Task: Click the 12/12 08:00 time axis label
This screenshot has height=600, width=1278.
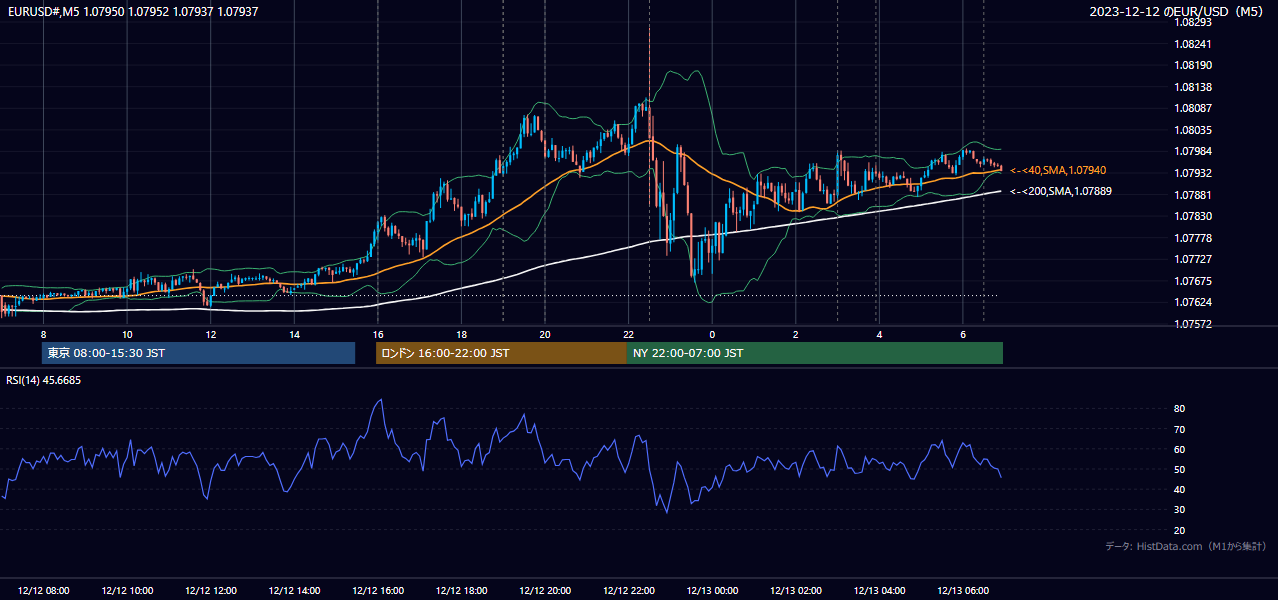Action: pyautogui.click(x=44, y=591)
